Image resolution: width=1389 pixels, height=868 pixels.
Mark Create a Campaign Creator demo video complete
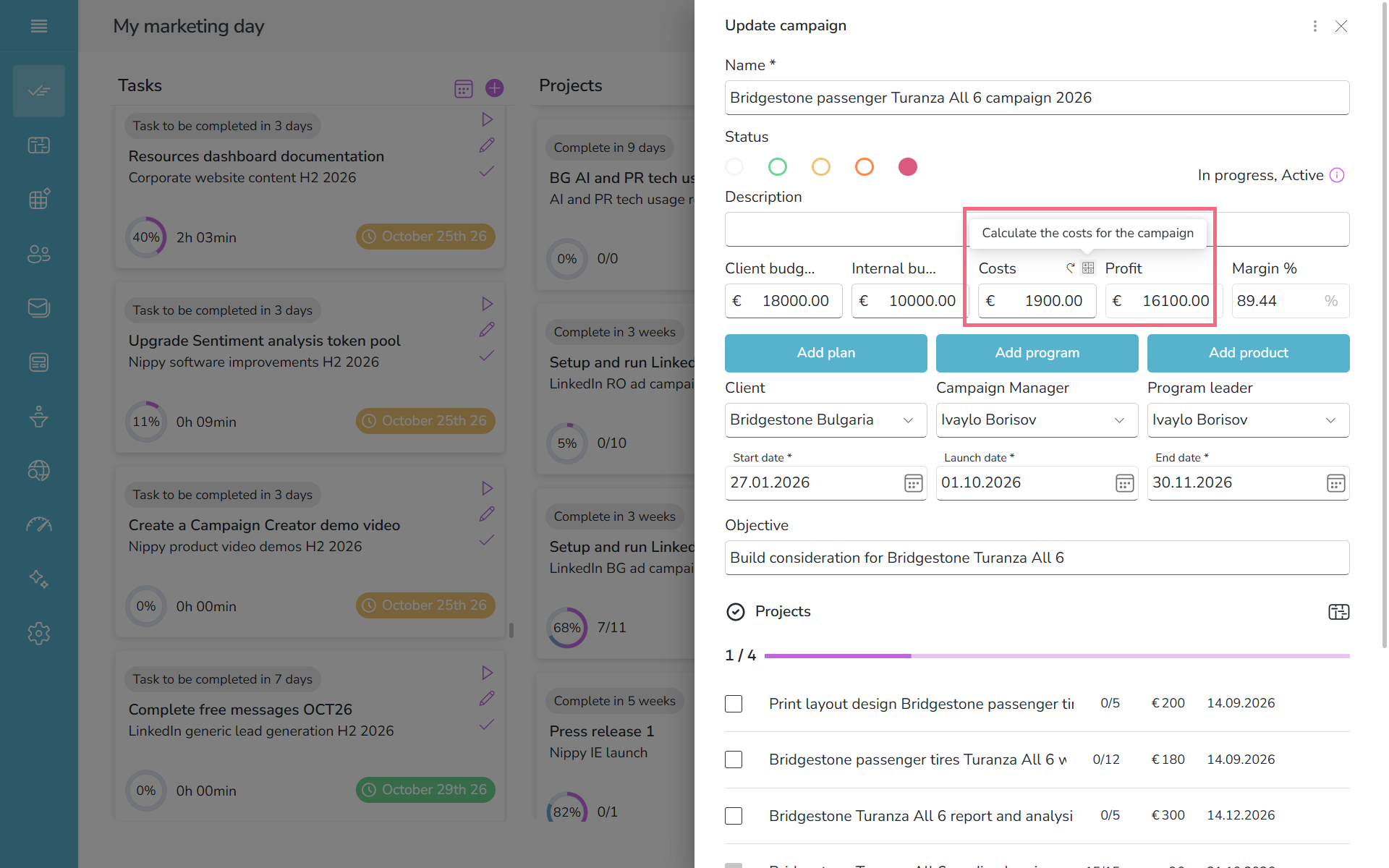(x=488, y=540)
